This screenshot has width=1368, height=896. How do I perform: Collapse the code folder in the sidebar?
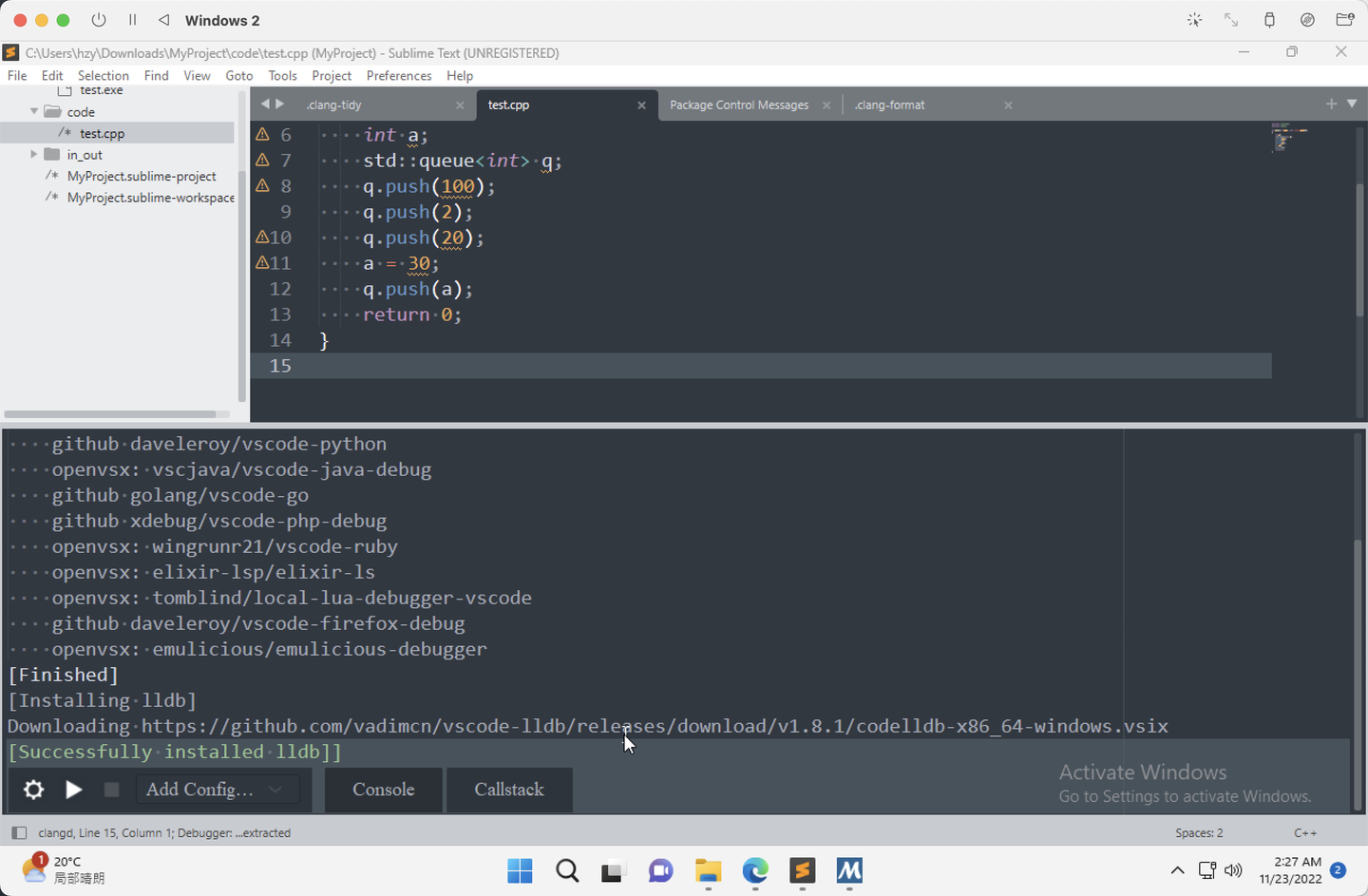(x=34, y=111)
